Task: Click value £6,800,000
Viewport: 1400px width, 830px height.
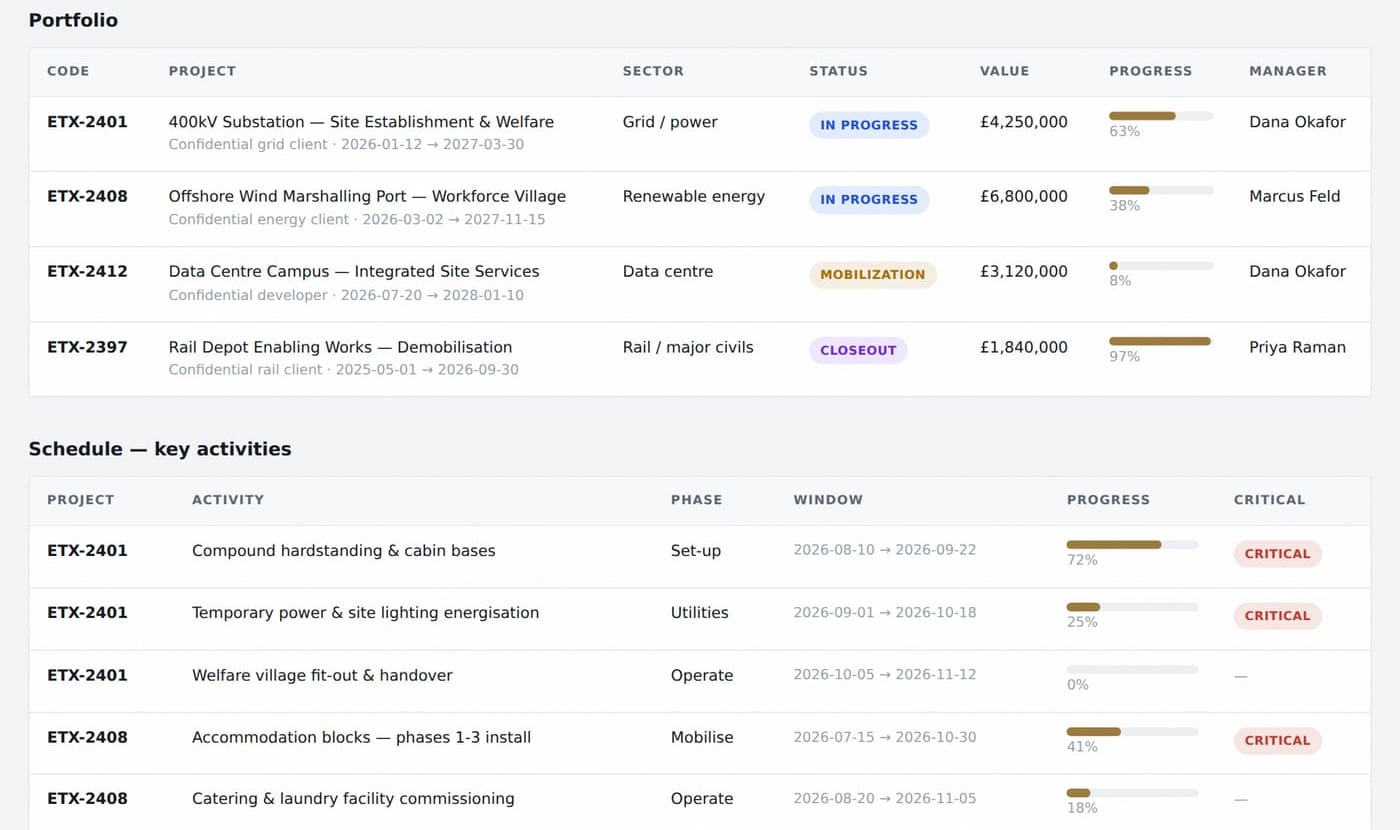Action: coord(1024,196)
